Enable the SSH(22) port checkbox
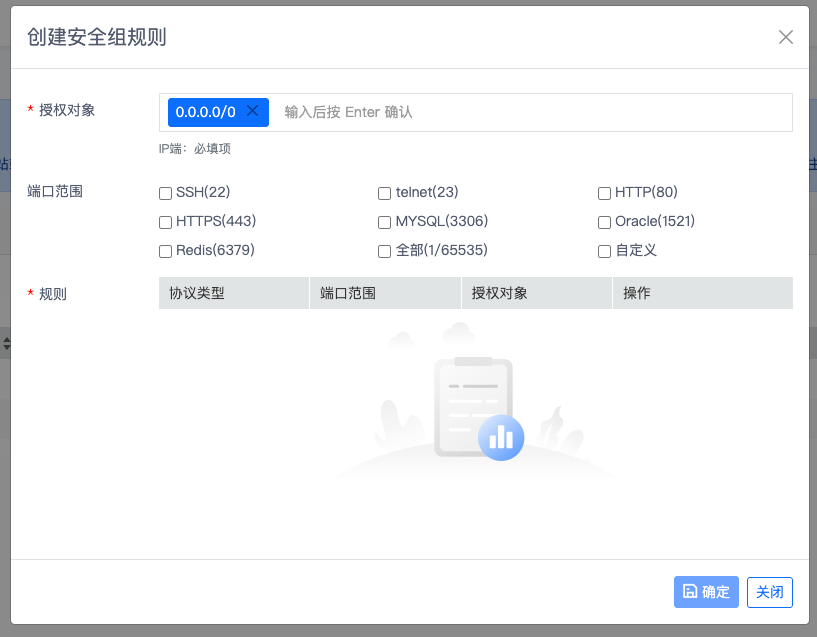This screenshot has width=817, height=637. pyautogui.click(x=166, y=193)
